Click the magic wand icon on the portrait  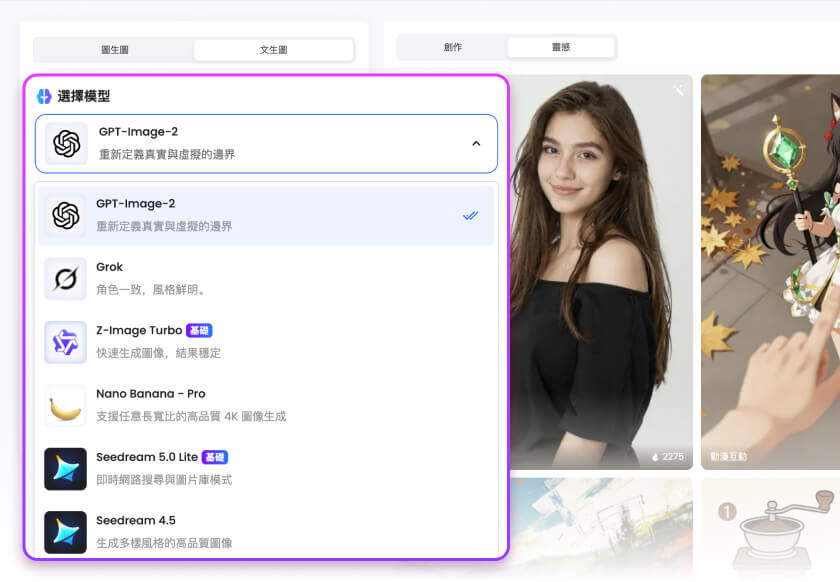[679, 89]
